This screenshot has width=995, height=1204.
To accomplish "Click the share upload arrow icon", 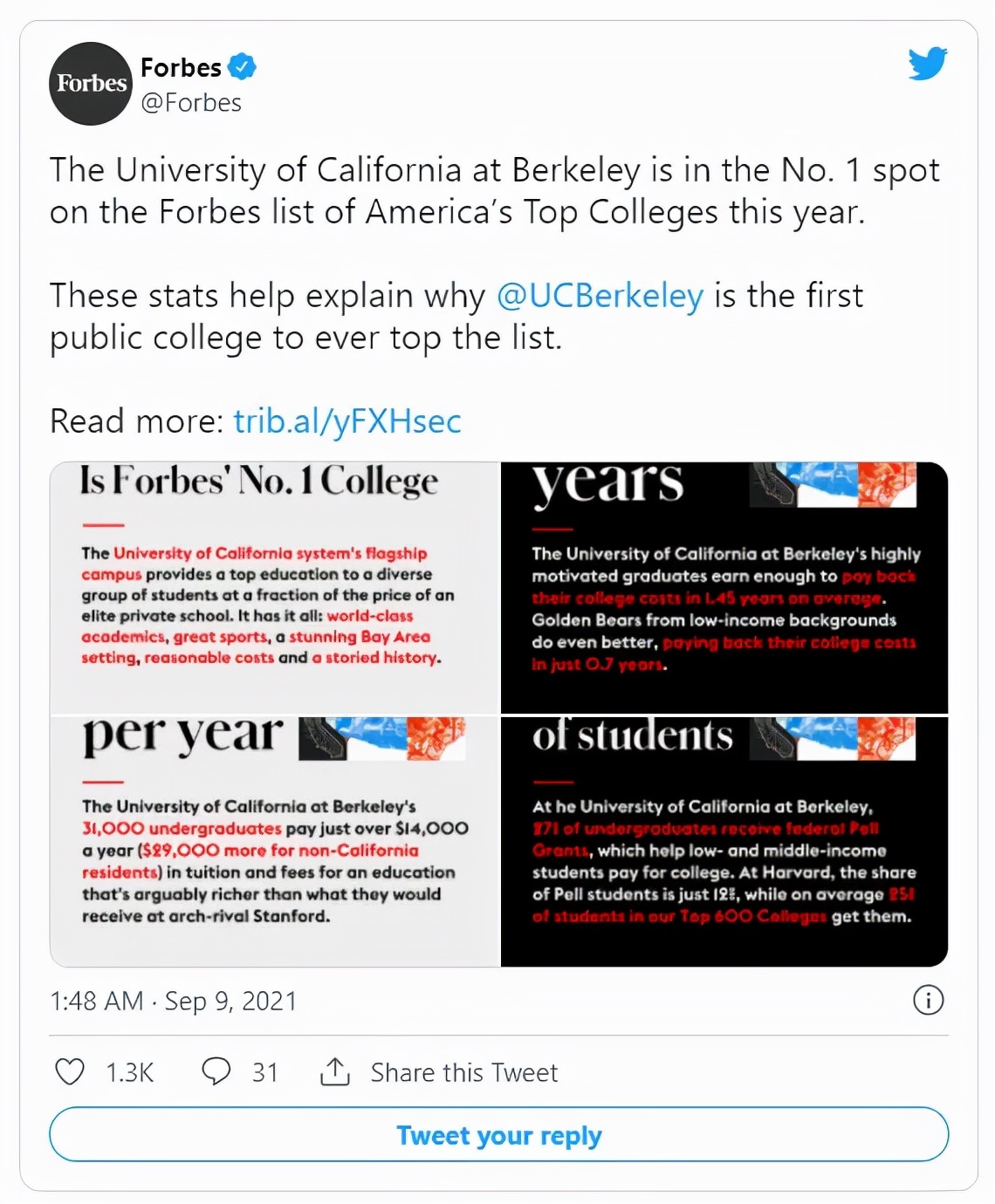I will pyautogui.click(x=335, y=1071).
